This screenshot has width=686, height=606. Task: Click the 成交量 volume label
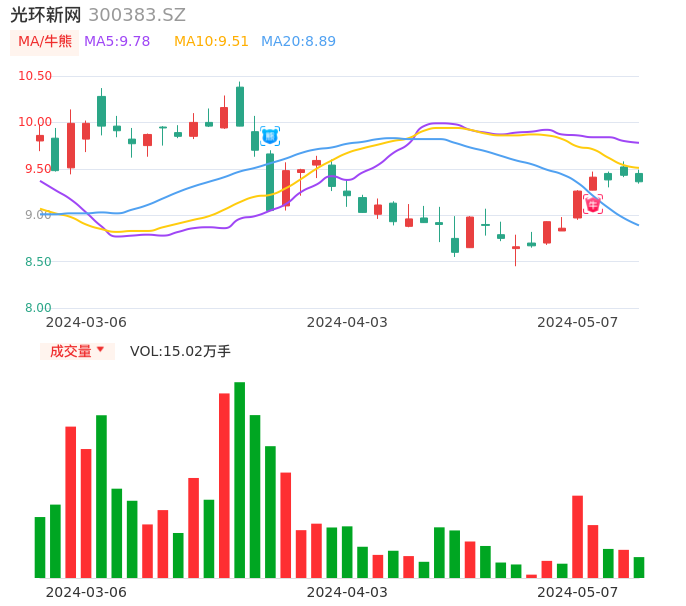tap(70, 351)
